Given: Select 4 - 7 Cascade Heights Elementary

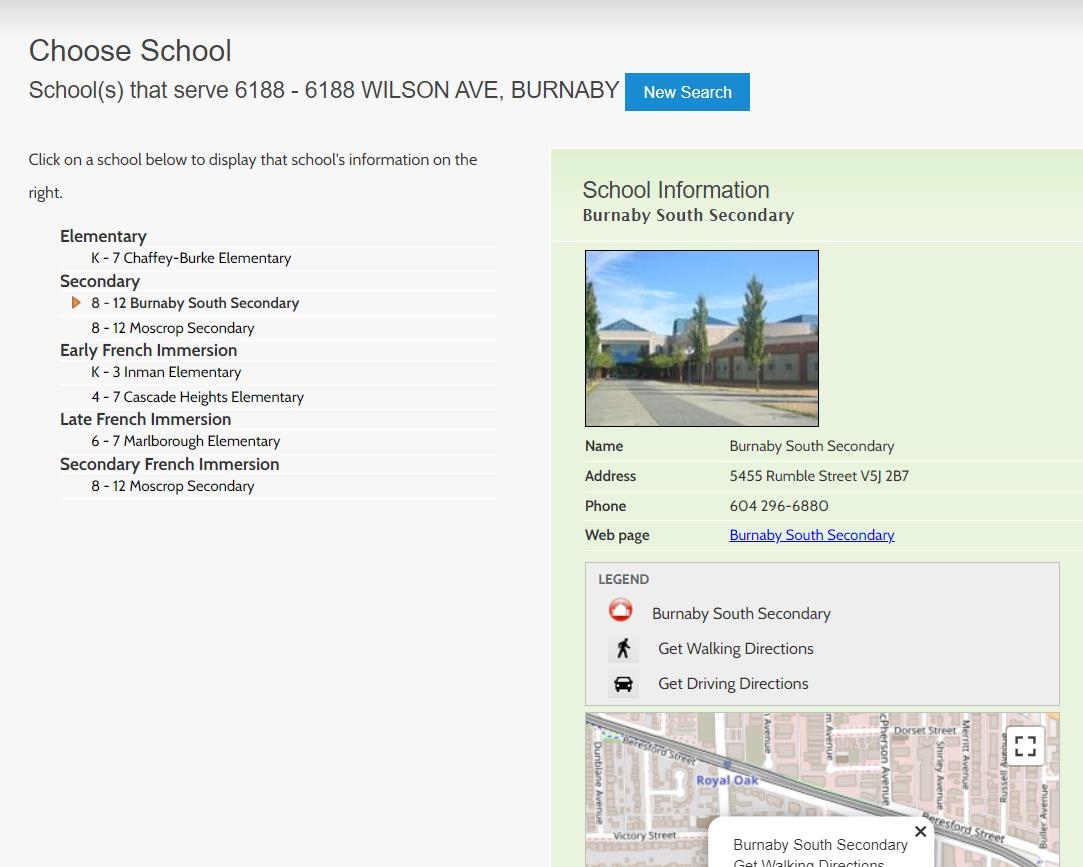Looking at the screenshot, I should click(x=197, y=397).
